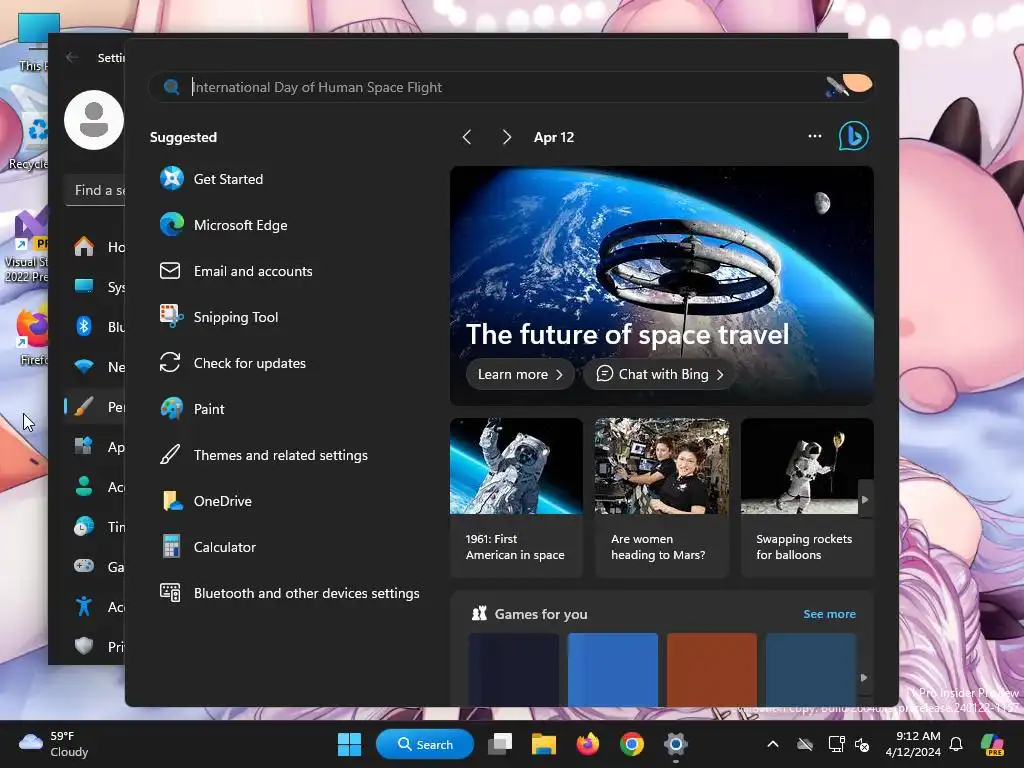
Task: Select the blue game tile
Action: click(x=613, y=669)
